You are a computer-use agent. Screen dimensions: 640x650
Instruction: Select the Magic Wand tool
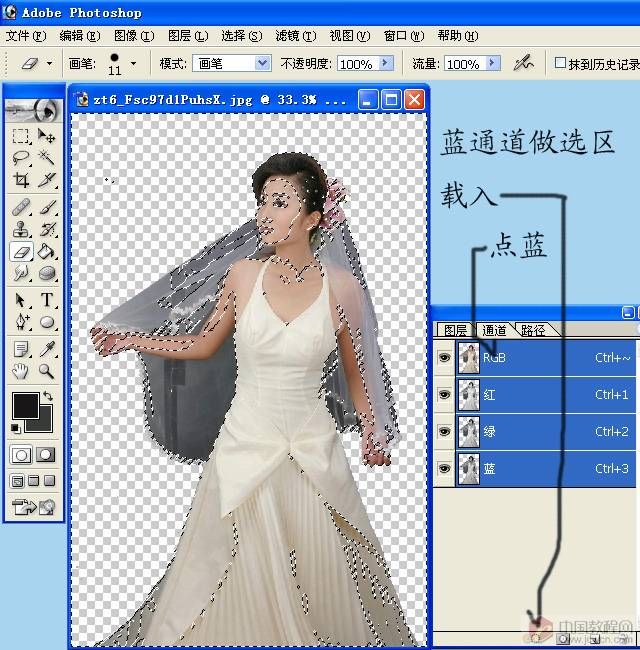(47, 158)
